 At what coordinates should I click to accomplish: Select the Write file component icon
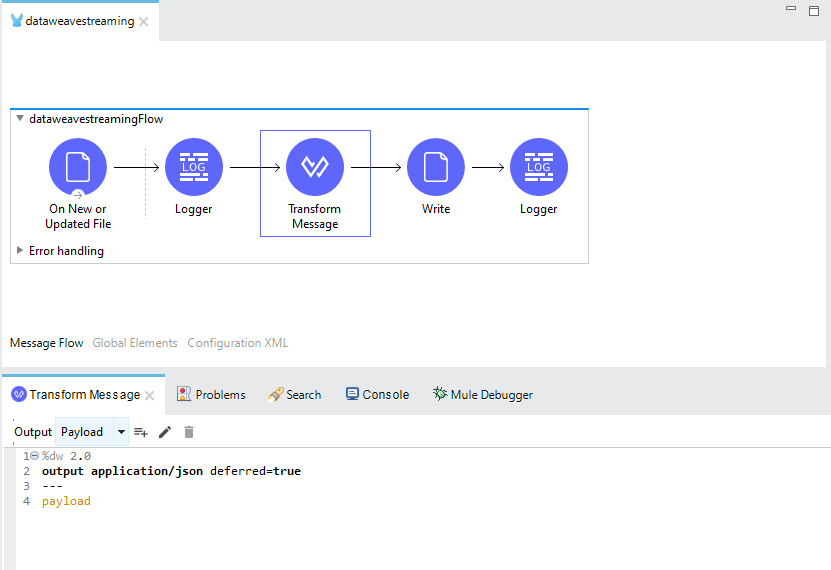[436, 167]
